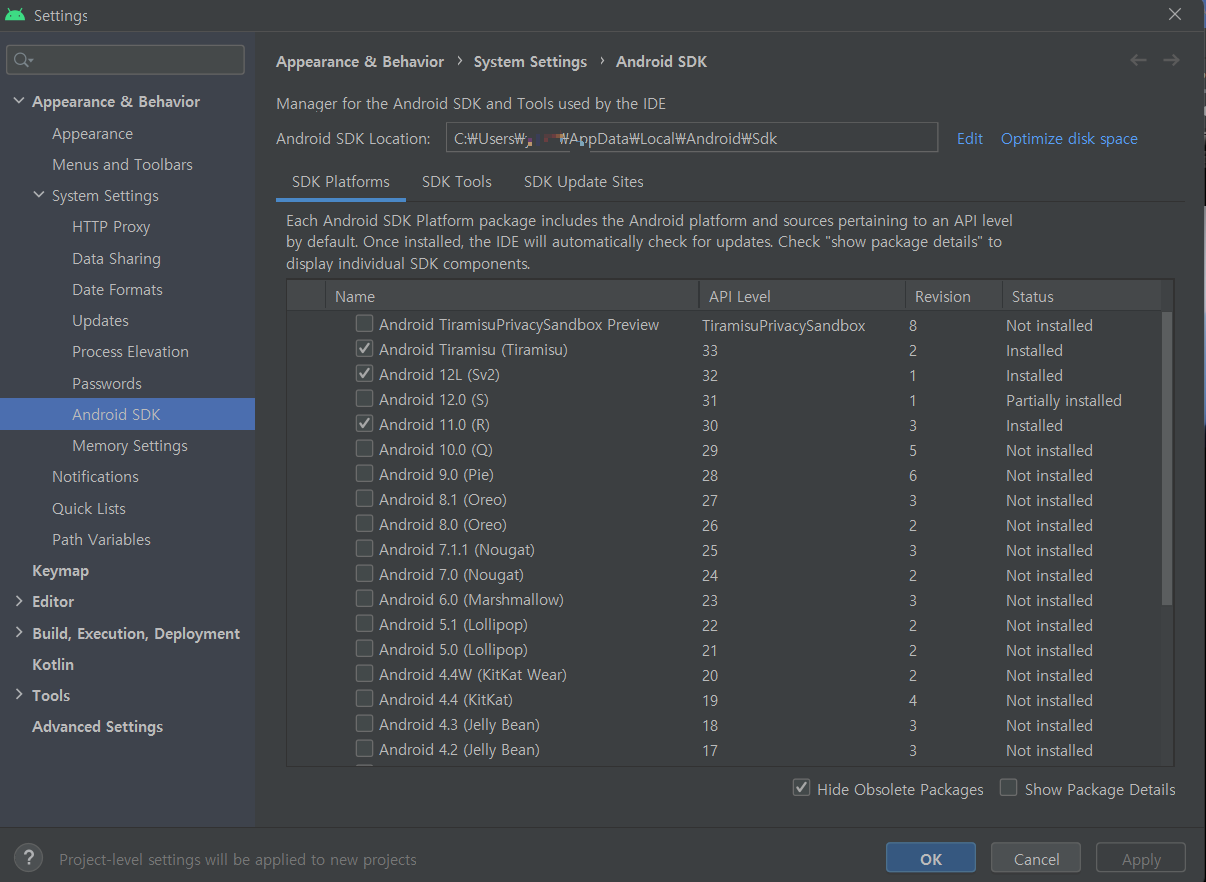Click the Android Studio logo icon
This screenshot has height=882, width=1206.
(x=15, y=15)
